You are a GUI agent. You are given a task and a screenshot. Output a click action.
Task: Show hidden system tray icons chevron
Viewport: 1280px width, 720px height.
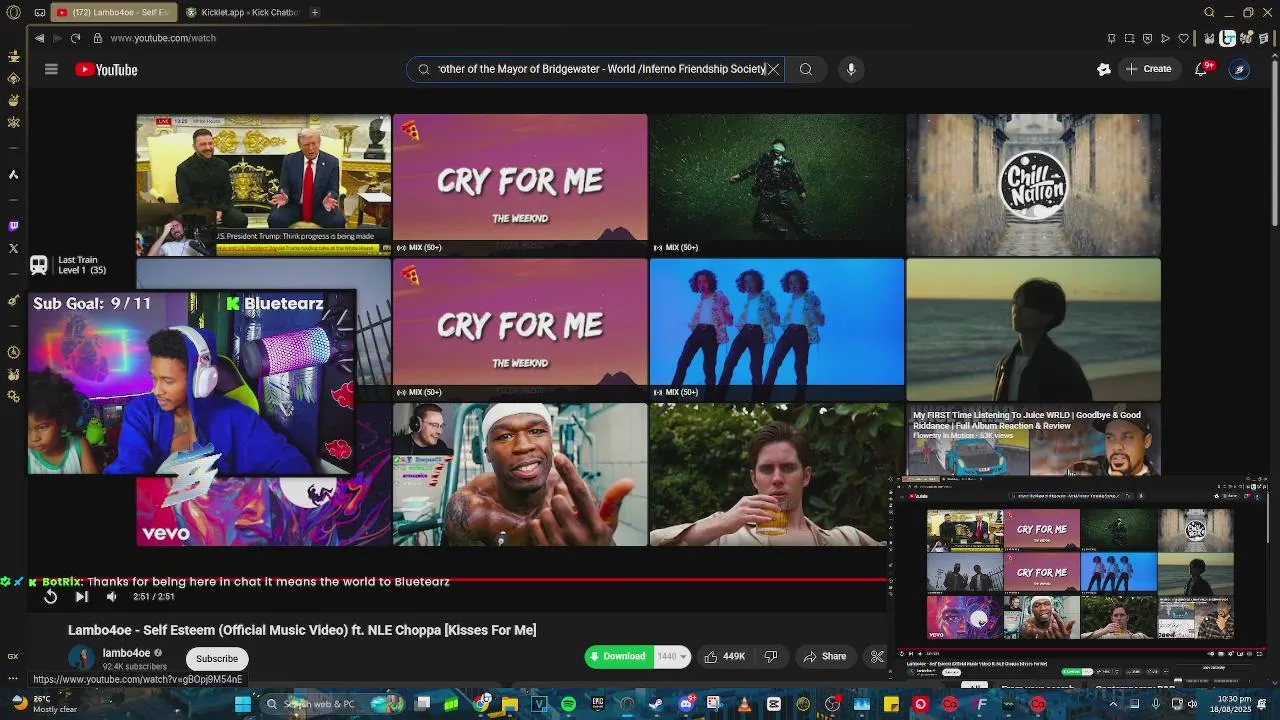click(1113, 704)
